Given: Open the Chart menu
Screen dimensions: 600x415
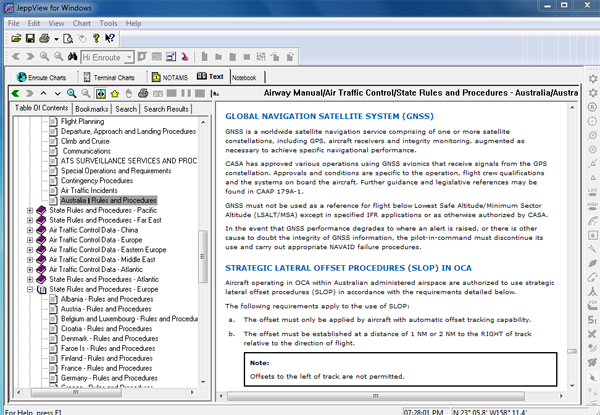Looking at the screenshot, I should pyautogui.click(x=82, y=23).
